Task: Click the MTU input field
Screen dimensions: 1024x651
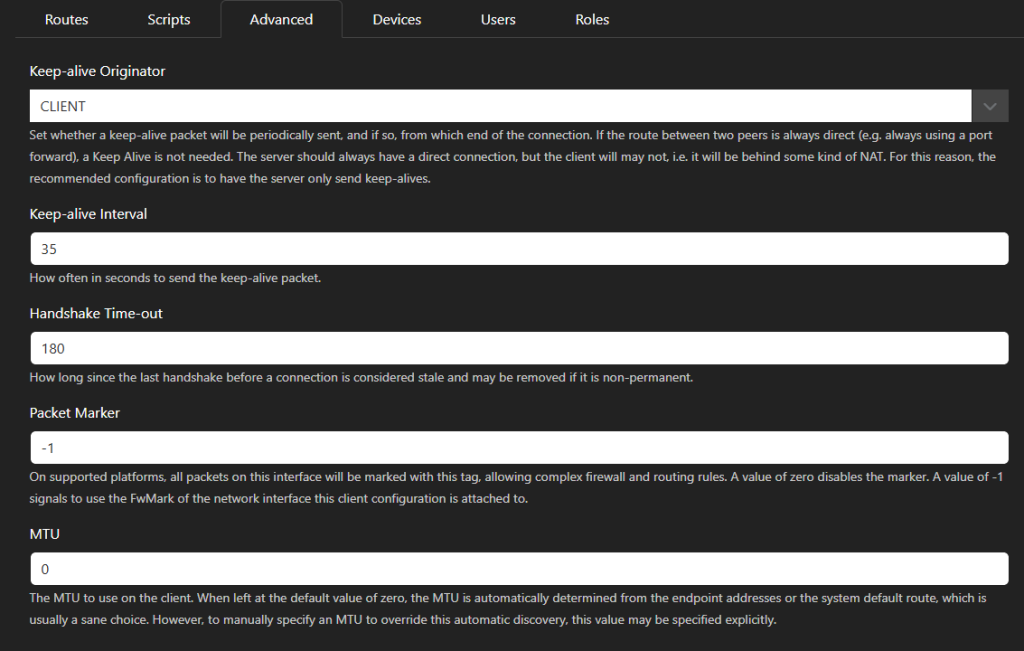Action: coord(519,569)
